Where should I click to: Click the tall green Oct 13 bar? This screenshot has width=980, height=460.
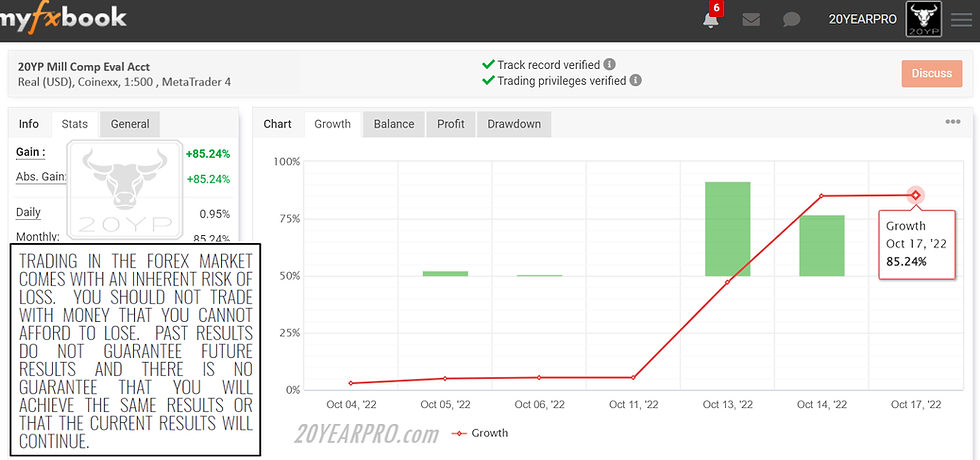click(728, 229)
